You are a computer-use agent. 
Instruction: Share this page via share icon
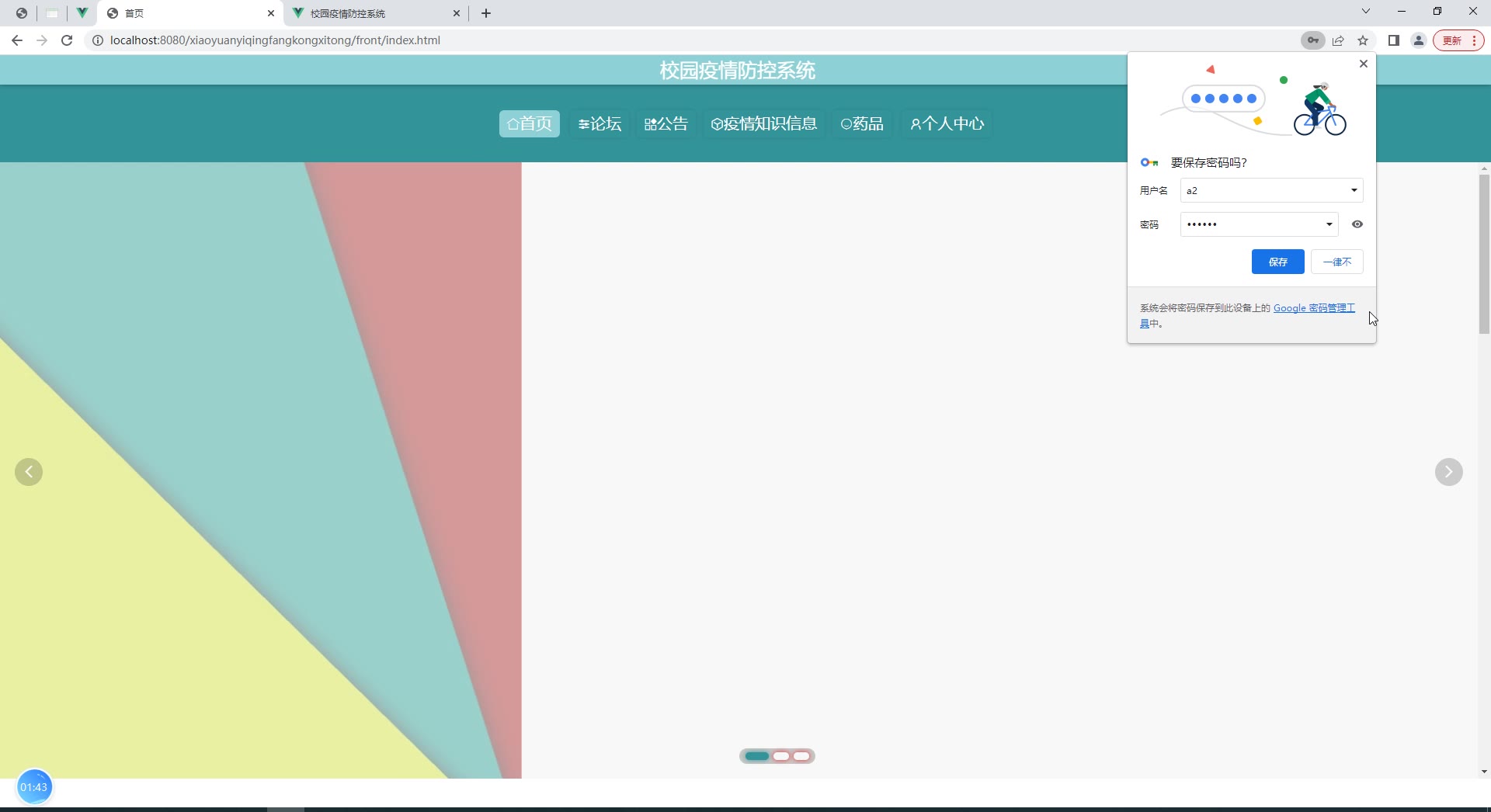point(1338,40)
